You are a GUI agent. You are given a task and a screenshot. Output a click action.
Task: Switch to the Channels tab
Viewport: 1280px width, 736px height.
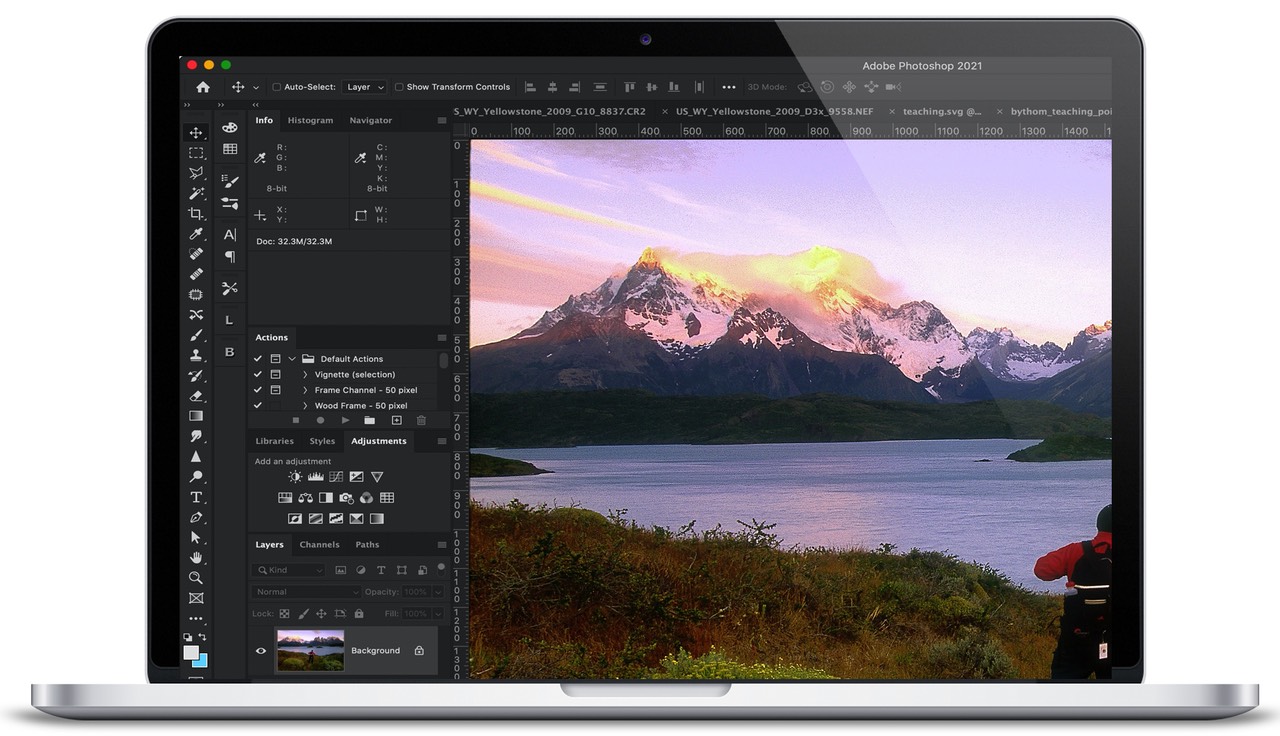pyautogui.click(x=320, y=545)
